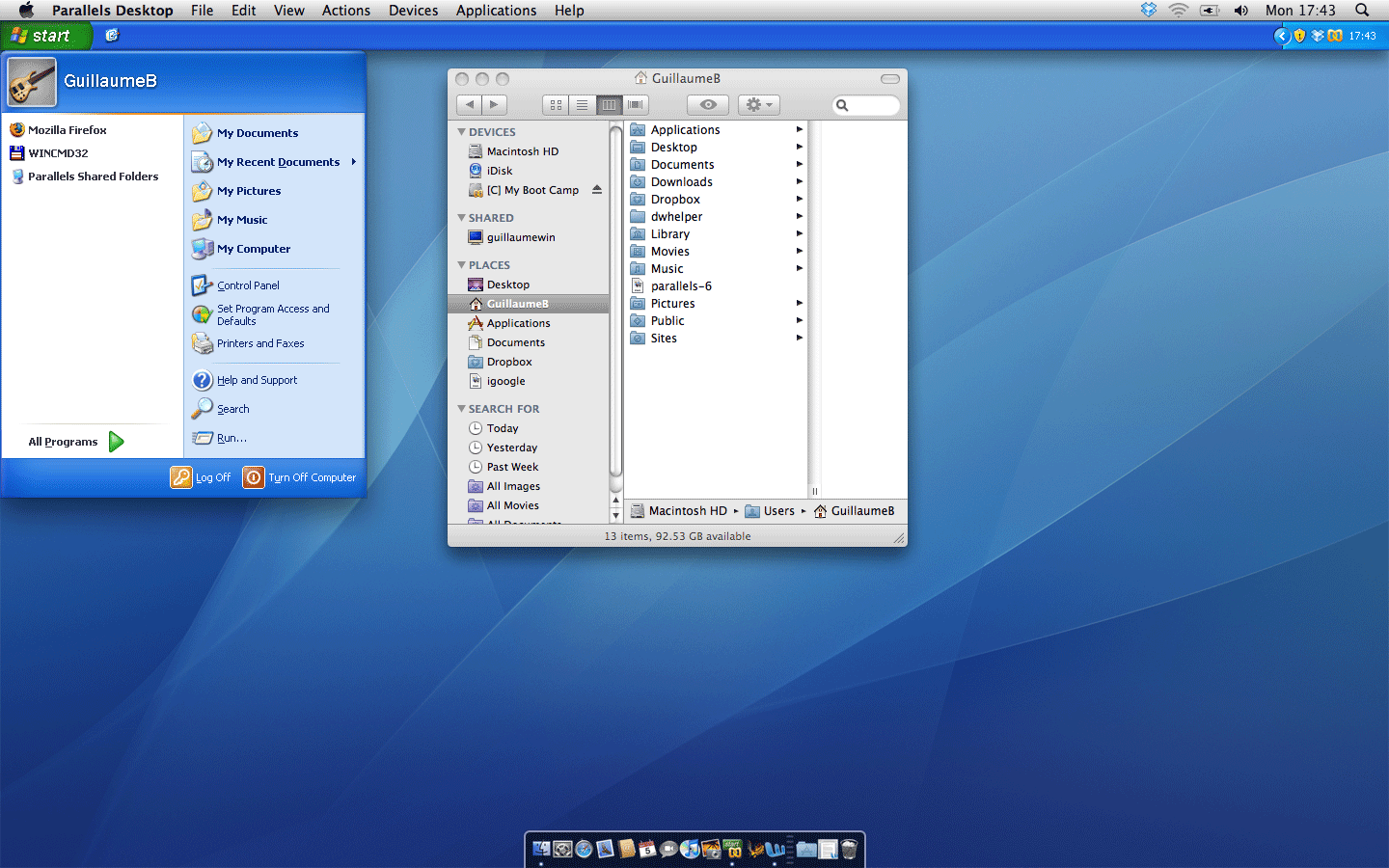Open the Finder icon in the Dock
Image resolution: width=1389 pixels, height=868 pixels.
coord(541,849)
